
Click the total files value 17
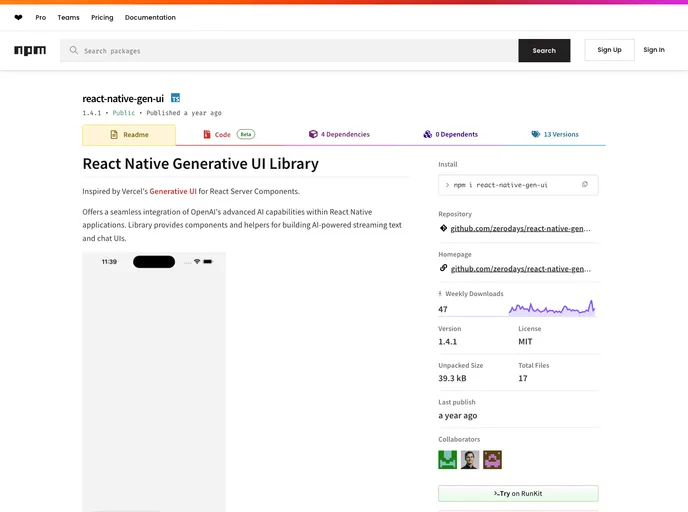(523, 378)
